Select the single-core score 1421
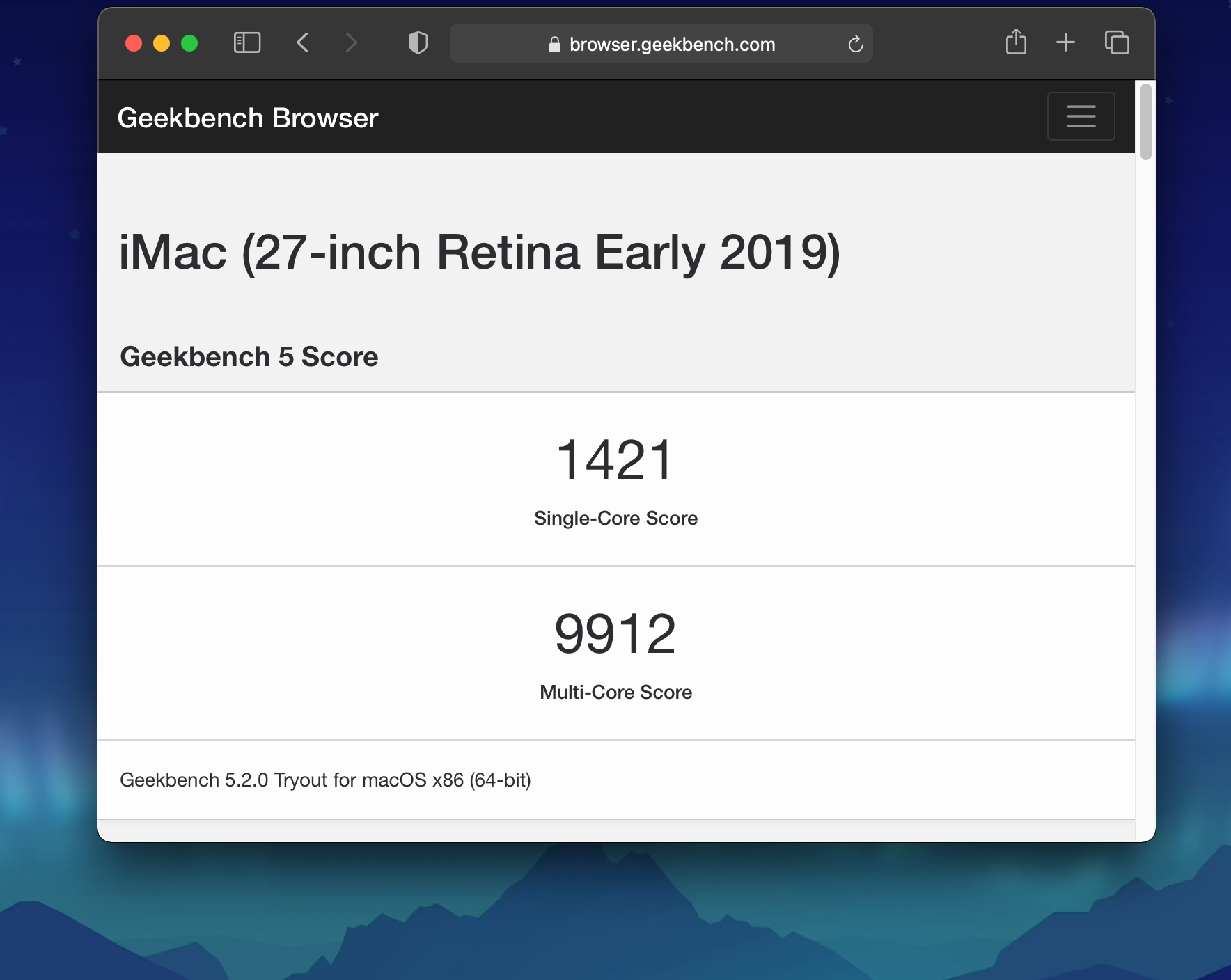 615,460
